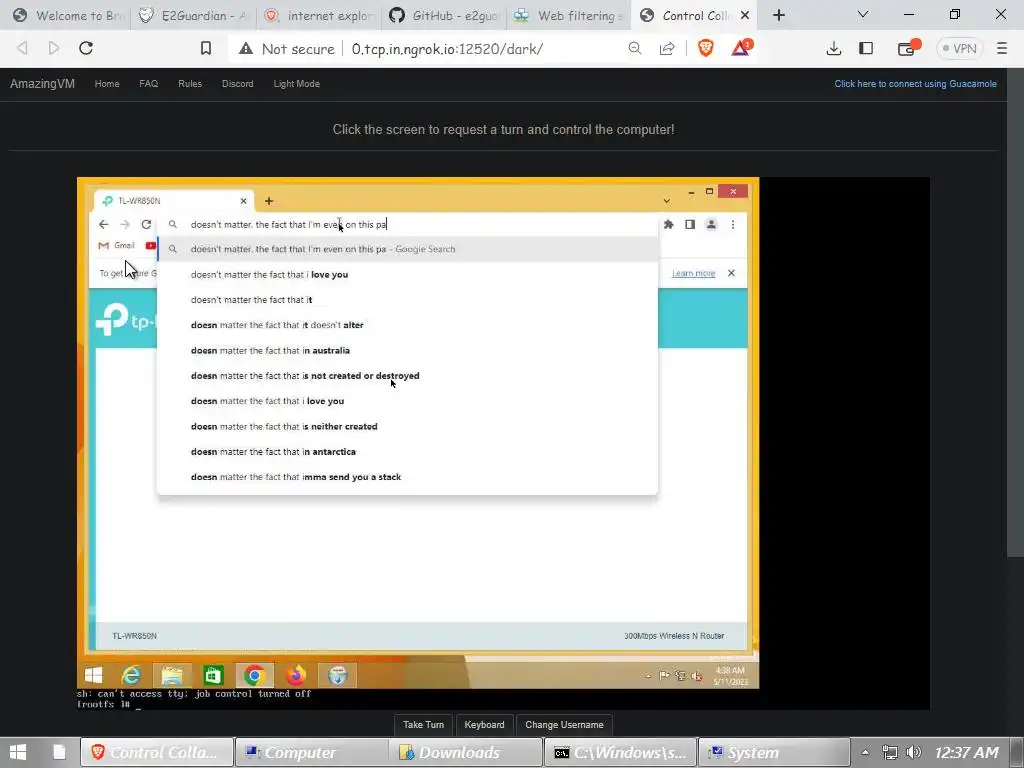Viewport: 1024px width, 768px height.
Task: Open Brave Rewards triangle icon
Action: click(x=741, y=48)
